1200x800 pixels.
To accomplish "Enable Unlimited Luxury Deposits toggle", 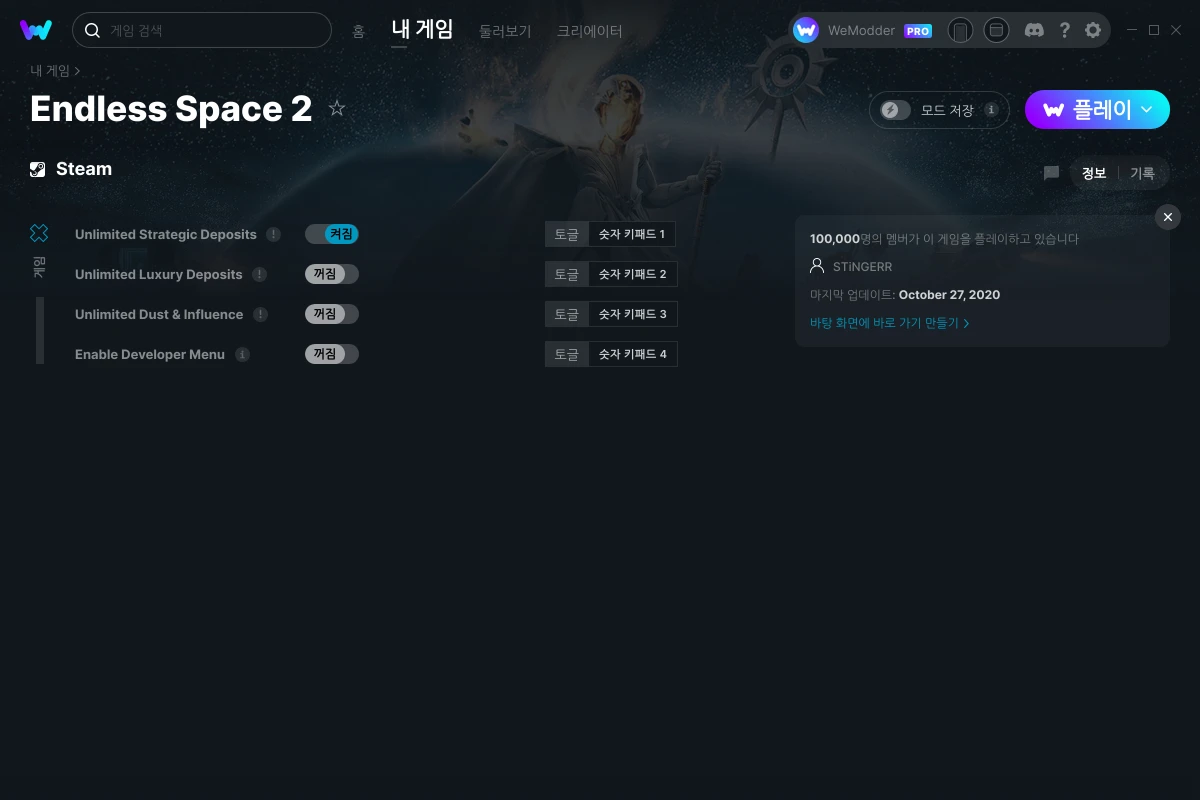I will click(x=332, y=274).
